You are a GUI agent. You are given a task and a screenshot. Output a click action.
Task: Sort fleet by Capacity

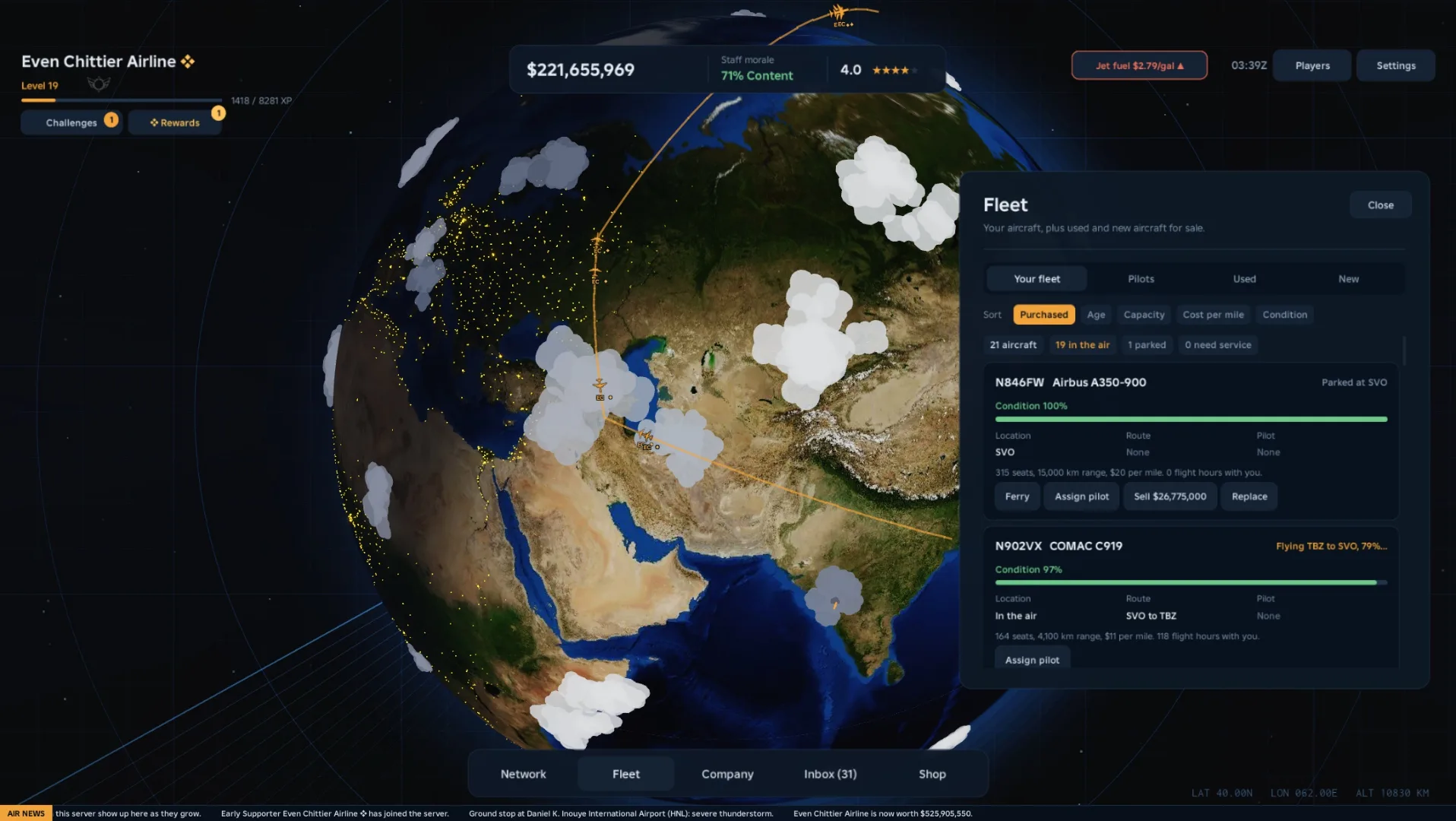click(x=1144, y=315)
